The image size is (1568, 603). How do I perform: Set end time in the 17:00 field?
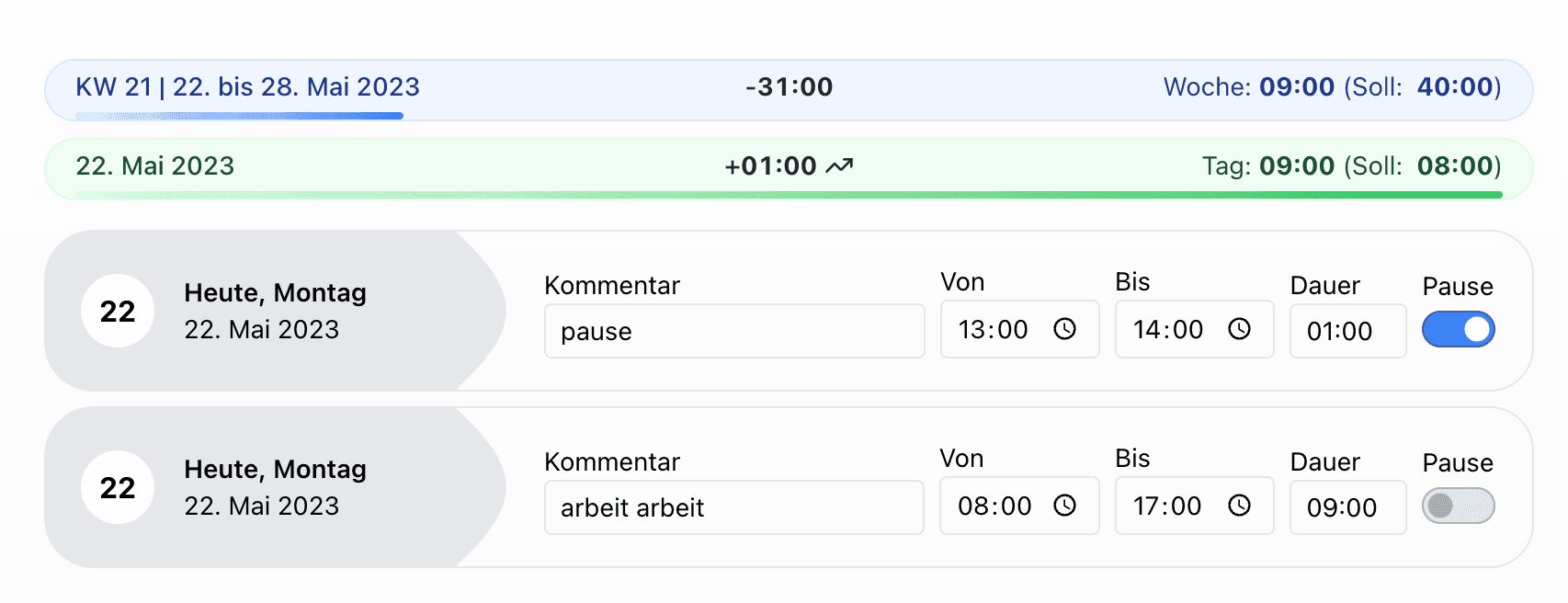coord(1168,506)
